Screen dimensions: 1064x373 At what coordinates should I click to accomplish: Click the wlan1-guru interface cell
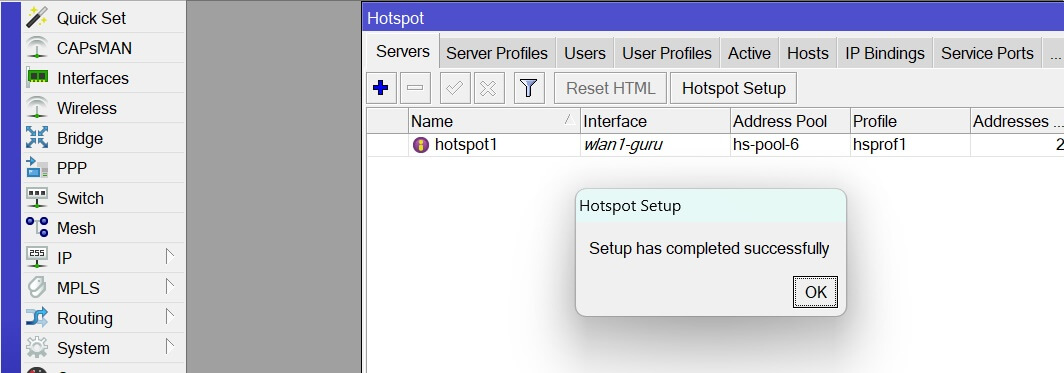coord(656,145)
